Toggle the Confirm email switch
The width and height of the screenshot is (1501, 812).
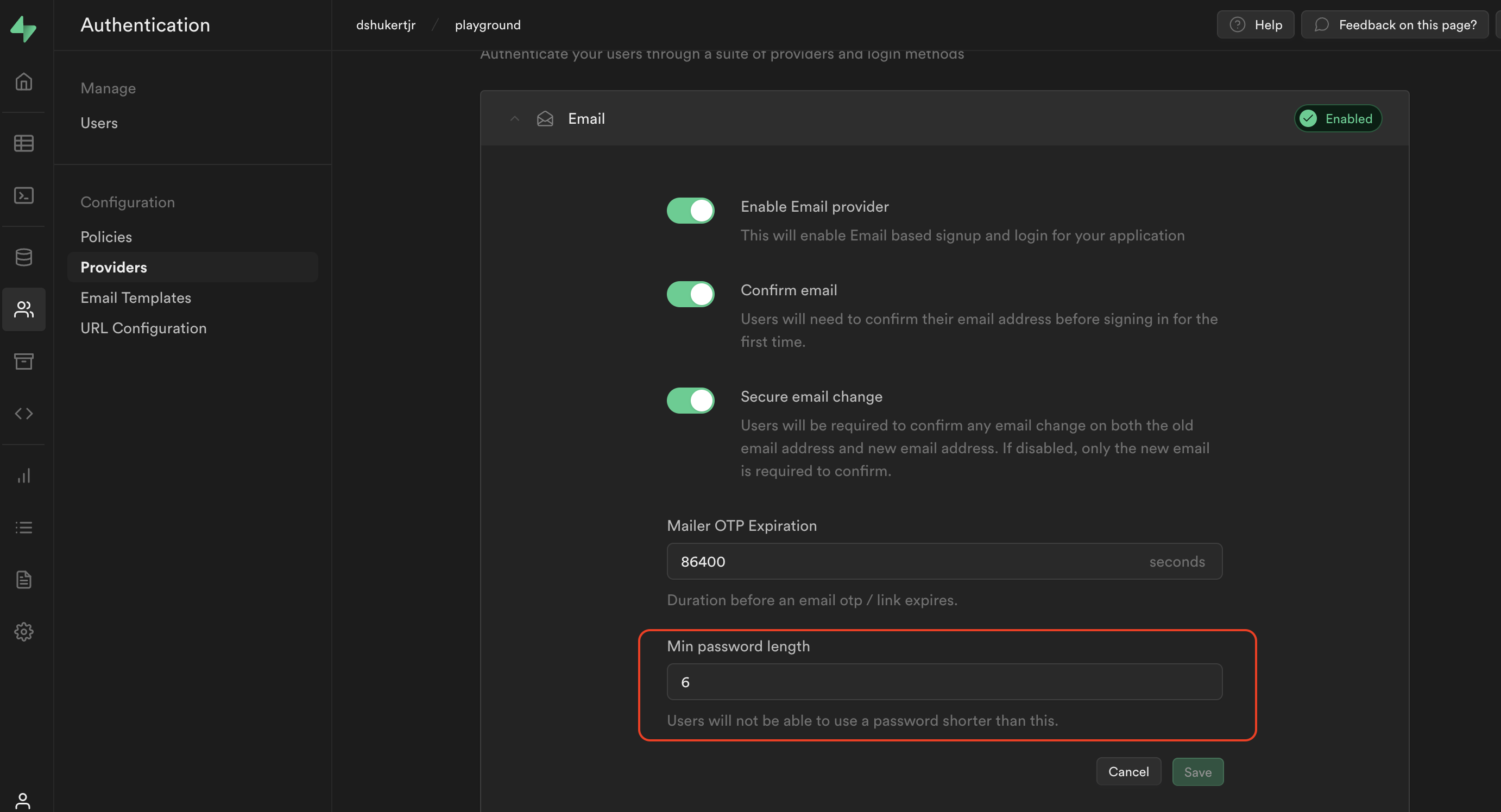[690, 294]
